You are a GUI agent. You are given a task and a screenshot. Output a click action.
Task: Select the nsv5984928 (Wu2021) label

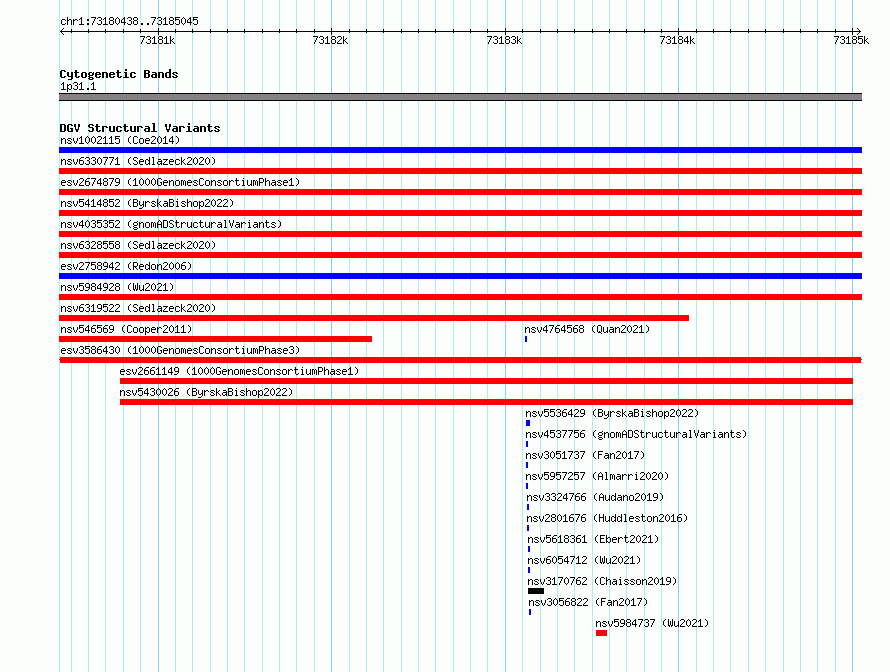tap(117, 287)
